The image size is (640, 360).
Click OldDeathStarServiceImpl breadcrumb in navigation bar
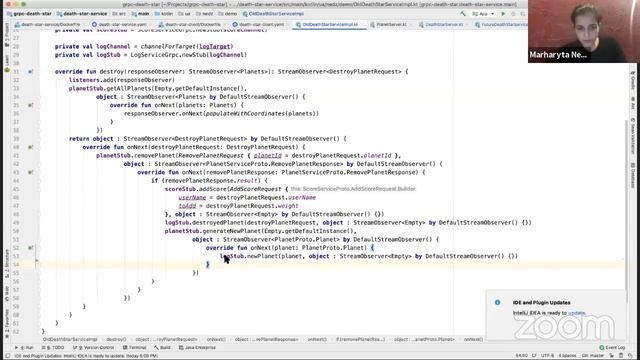[x=273, y=14]
